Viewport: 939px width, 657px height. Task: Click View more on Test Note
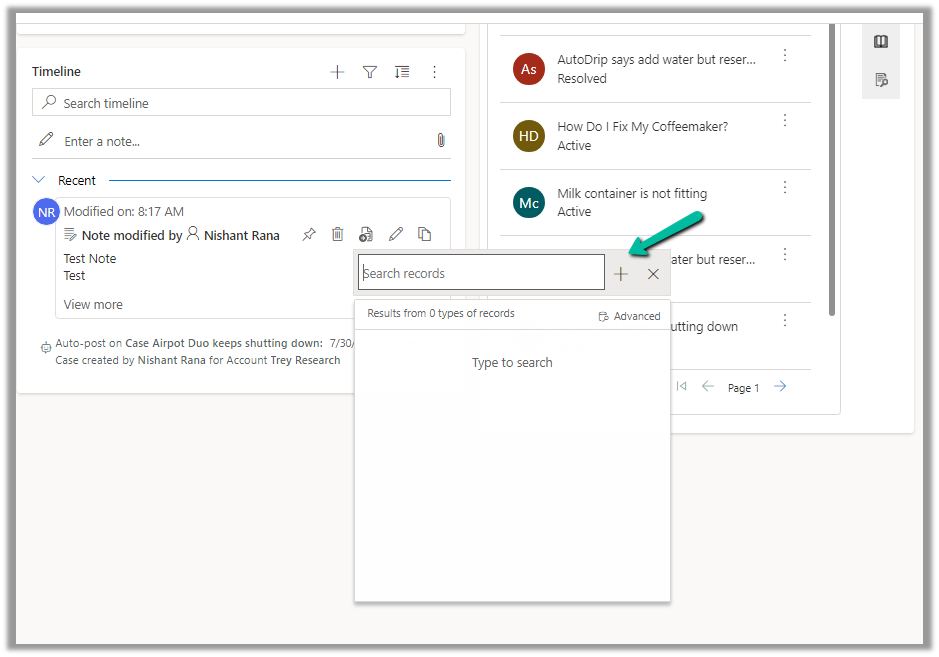click(93, 304)
